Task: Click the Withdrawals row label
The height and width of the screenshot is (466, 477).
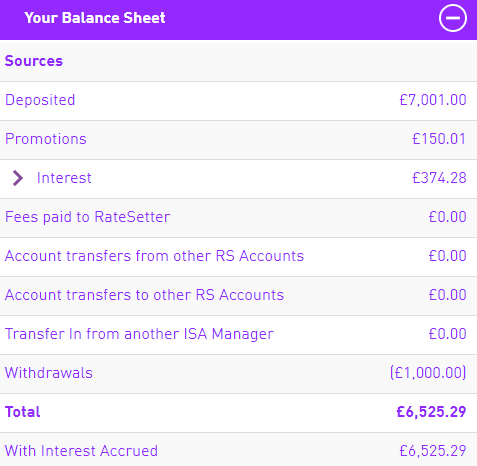Action: point(49,373)
